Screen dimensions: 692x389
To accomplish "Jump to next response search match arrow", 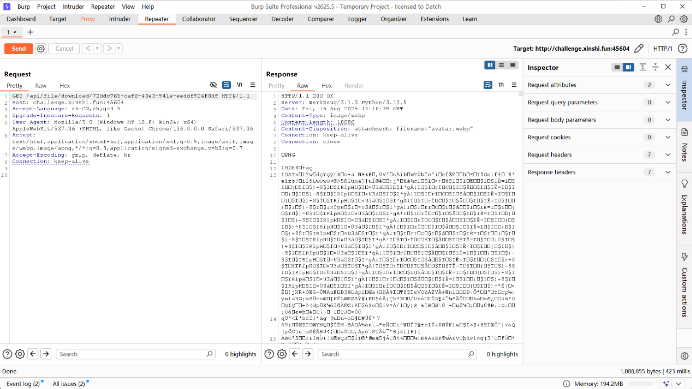I will pos(308,354).
